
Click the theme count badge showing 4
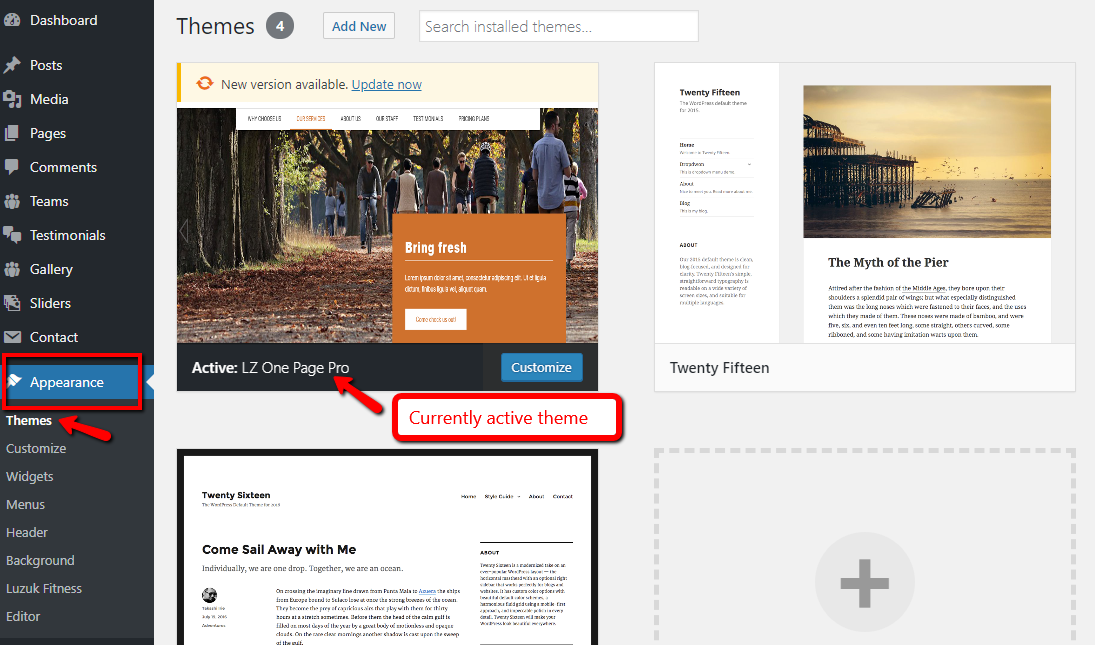(x=280, y=26)
